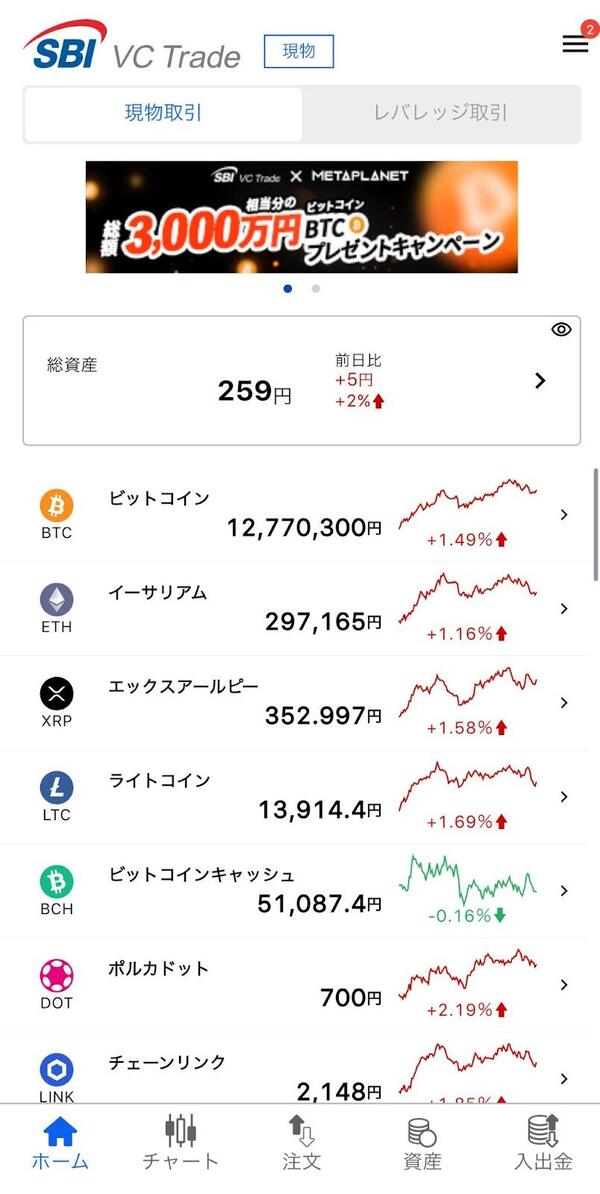Tap the Ethereum price sparkline chart
This screenshot has width=600, height=1194.
pos(468,598)
